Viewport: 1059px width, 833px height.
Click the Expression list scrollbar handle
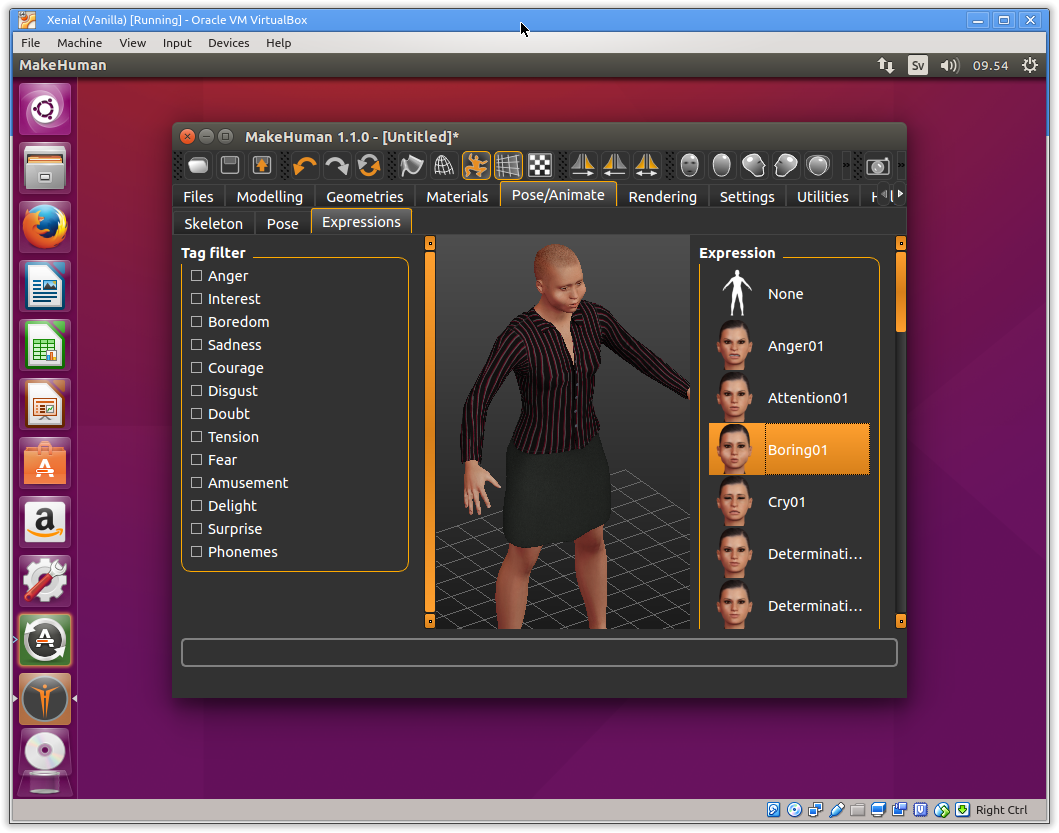click(901, 292)
